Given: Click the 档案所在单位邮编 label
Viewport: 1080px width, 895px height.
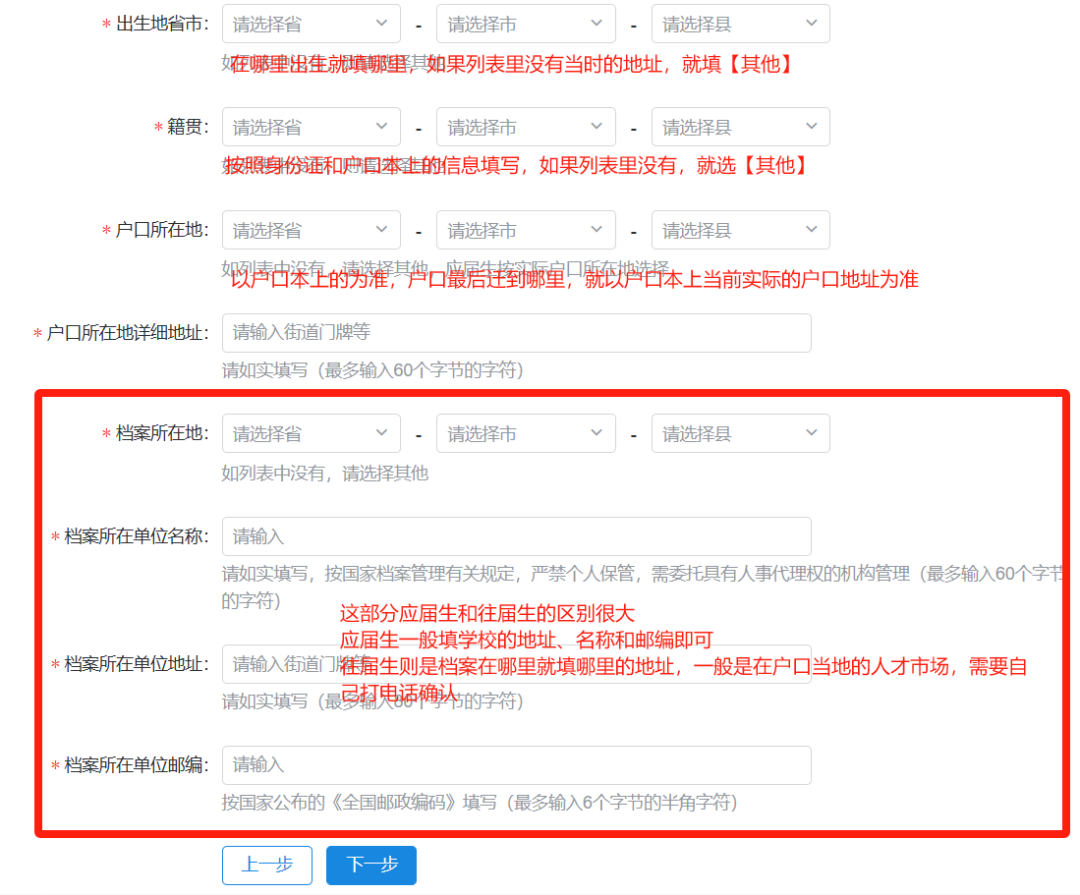Looking at the screenshot, I should tap(136, 765).
